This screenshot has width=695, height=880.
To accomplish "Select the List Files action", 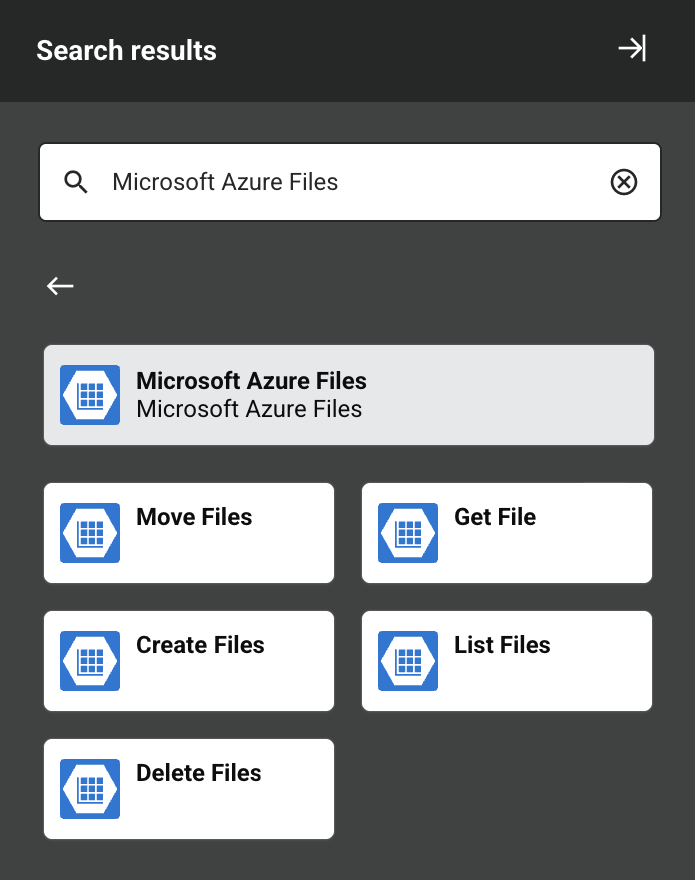I will coord(506,660).
